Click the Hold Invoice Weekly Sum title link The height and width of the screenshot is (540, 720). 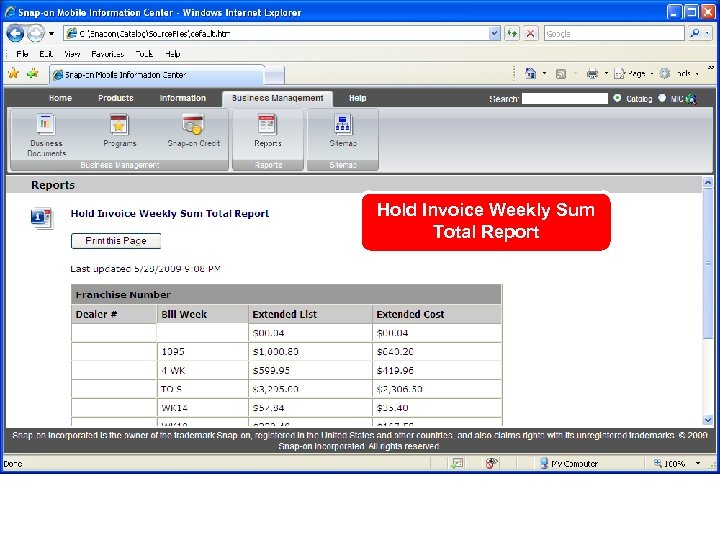[169, 214]
